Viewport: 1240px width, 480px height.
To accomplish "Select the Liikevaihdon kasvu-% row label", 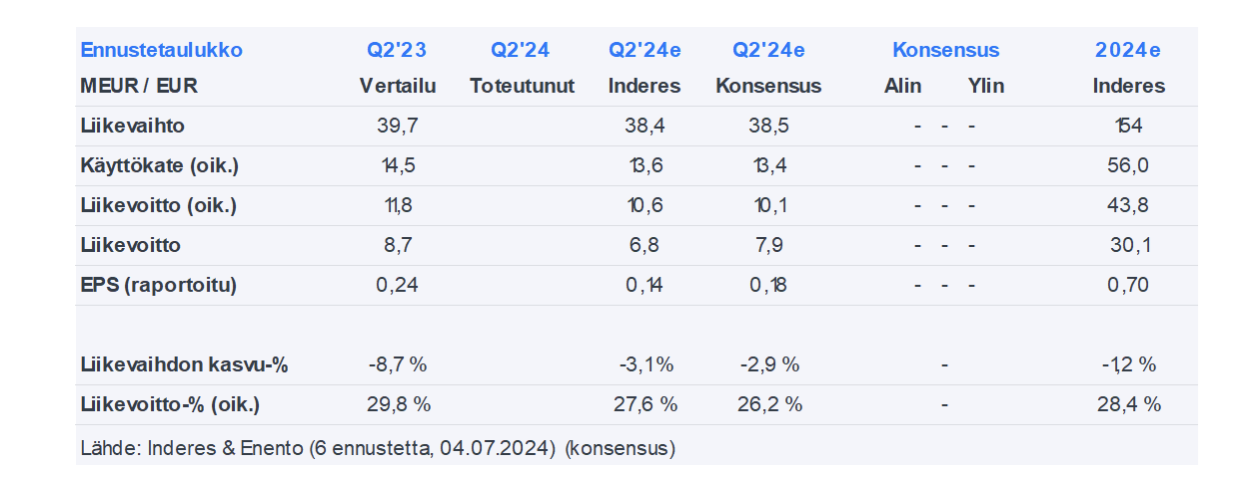I will 184,365.
